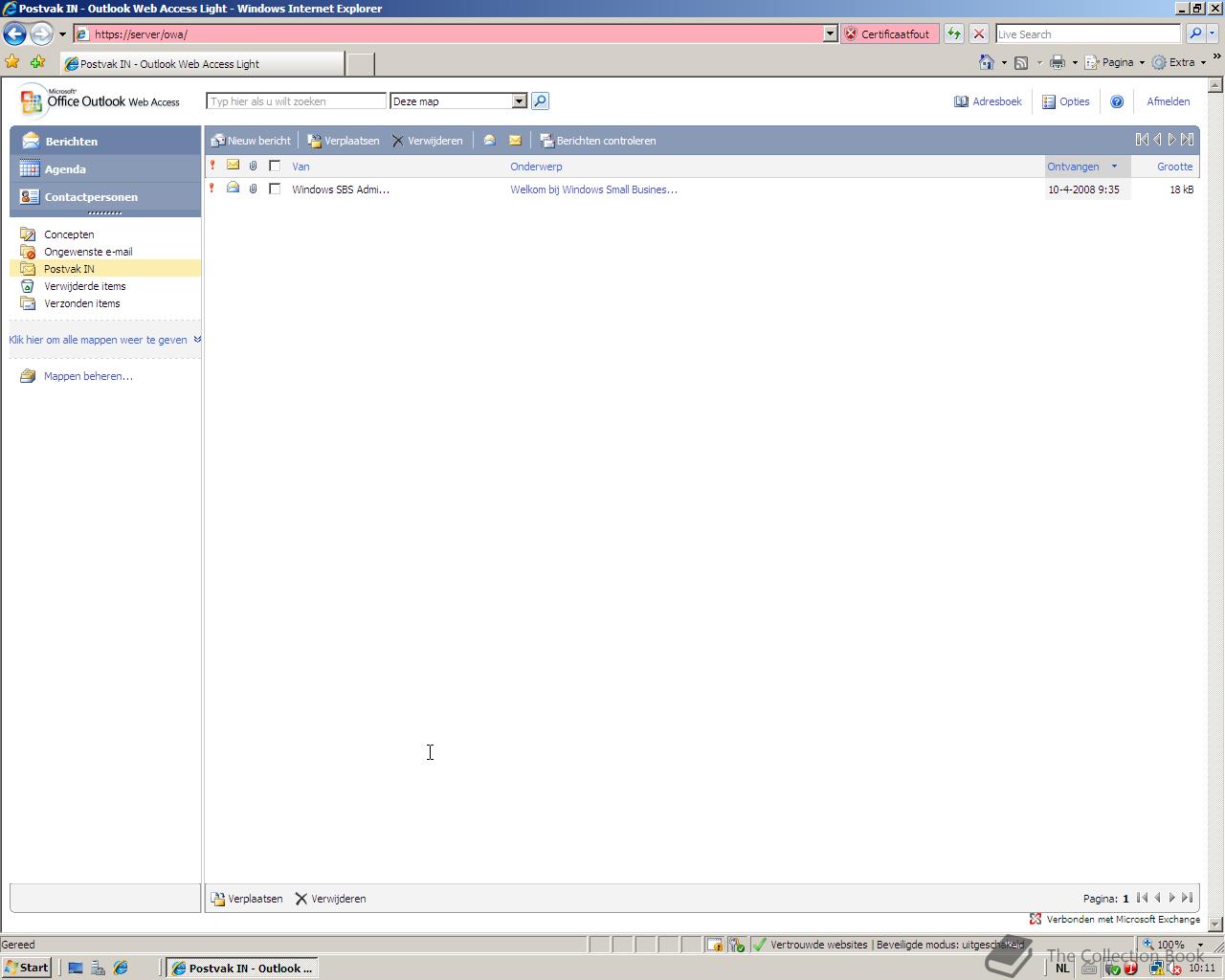The height and width of the screenshot is (980, 1225).
Task: Go to last page using top pager icon
Action: (x=1188, y=140)
